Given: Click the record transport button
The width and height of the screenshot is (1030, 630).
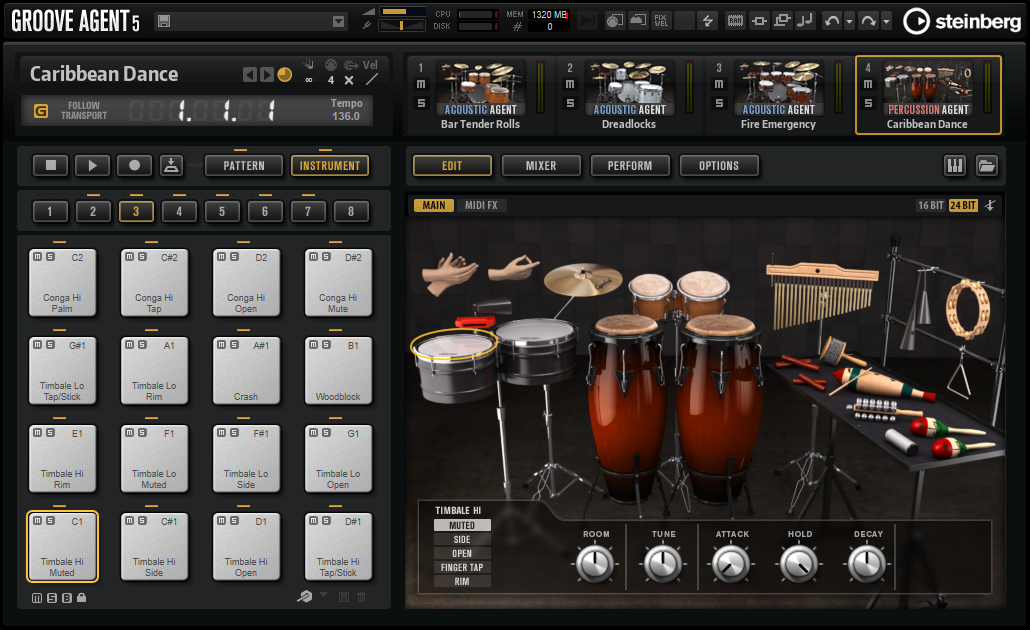Looking at the screenshot, I should (x=135, y=166).
